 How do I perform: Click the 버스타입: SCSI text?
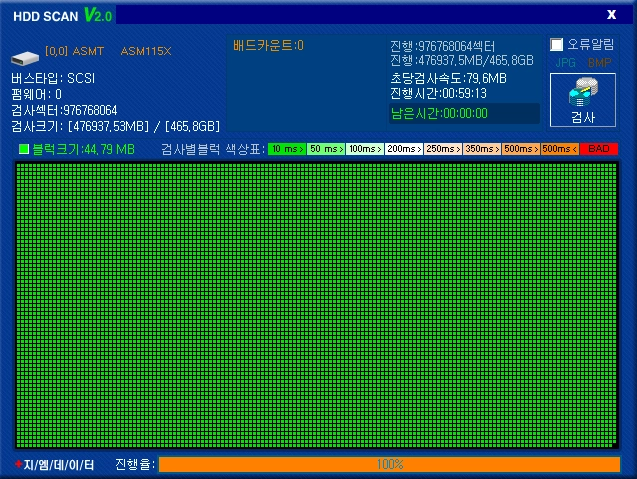click(53, 78)
